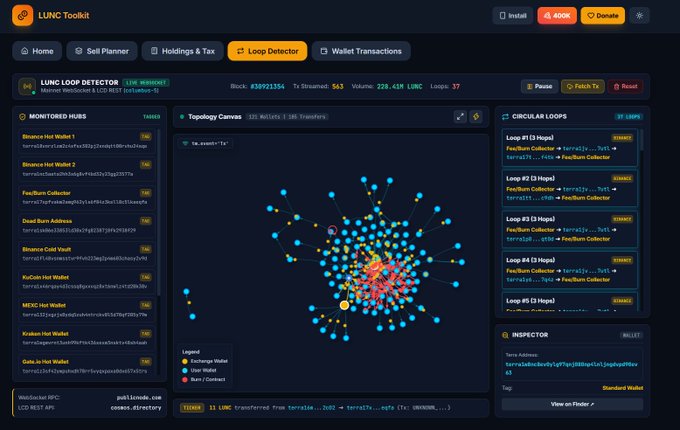The image size is (680, 430).
Task: Click the publicnode.com WebSocket RPC value
Action: tap(139, 397)
